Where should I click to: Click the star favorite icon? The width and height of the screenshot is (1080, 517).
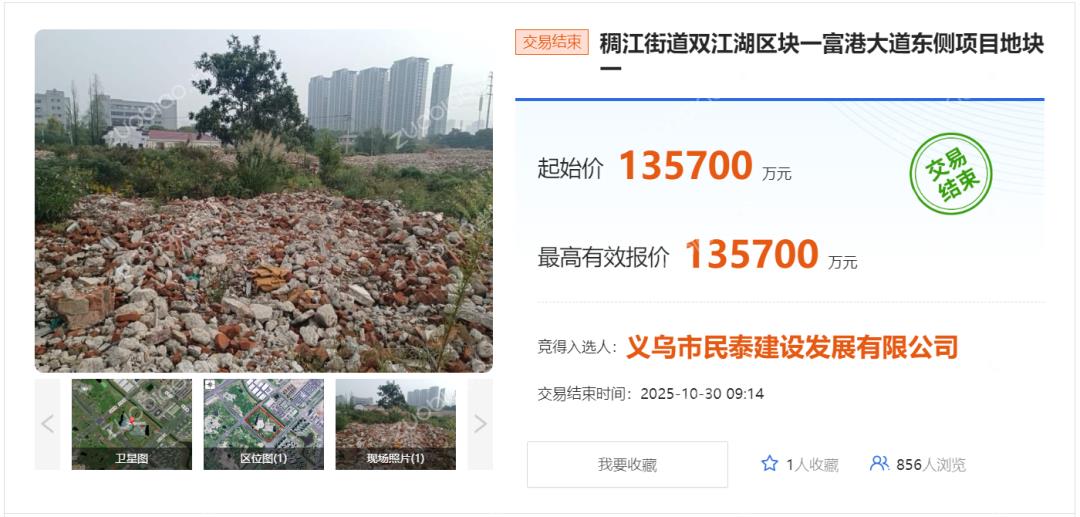pos(769,463)
